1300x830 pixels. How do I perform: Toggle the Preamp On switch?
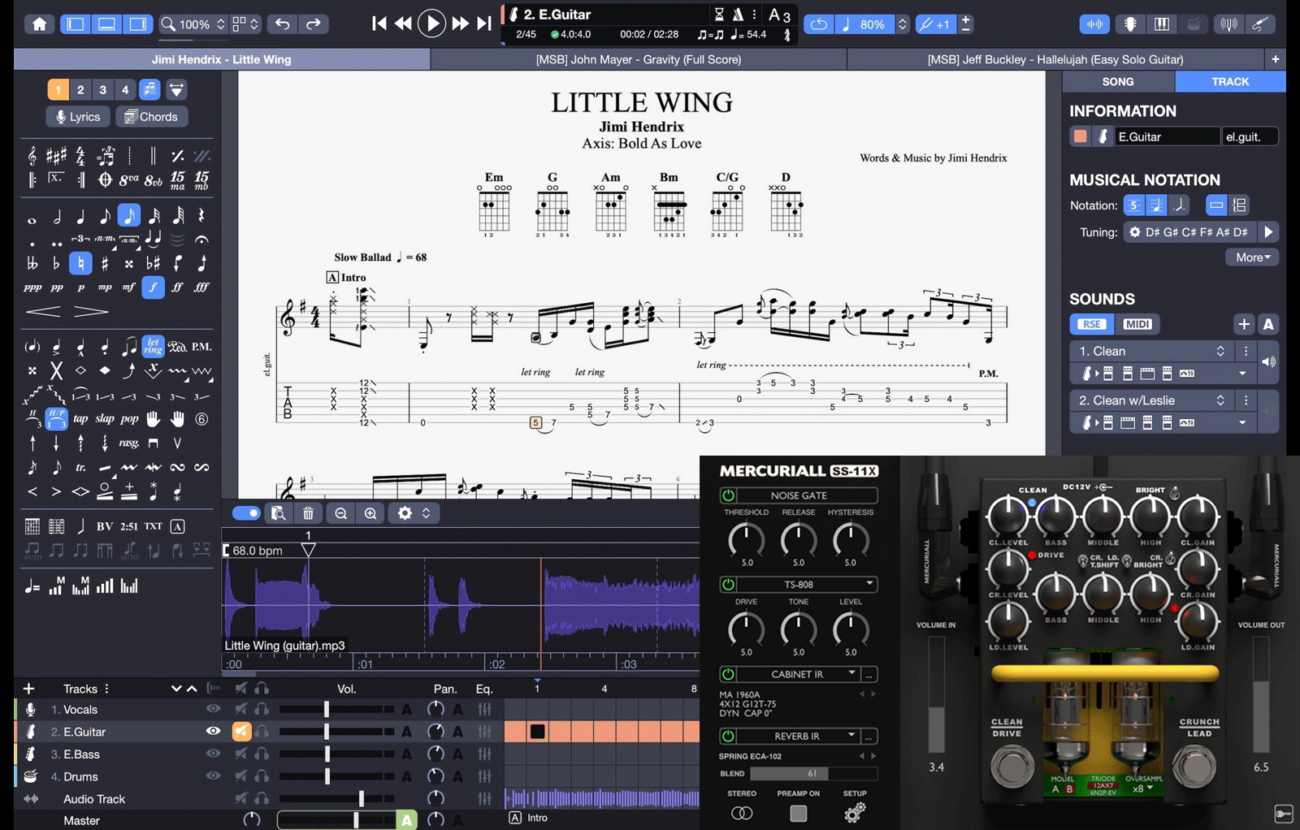pos(798,813)
